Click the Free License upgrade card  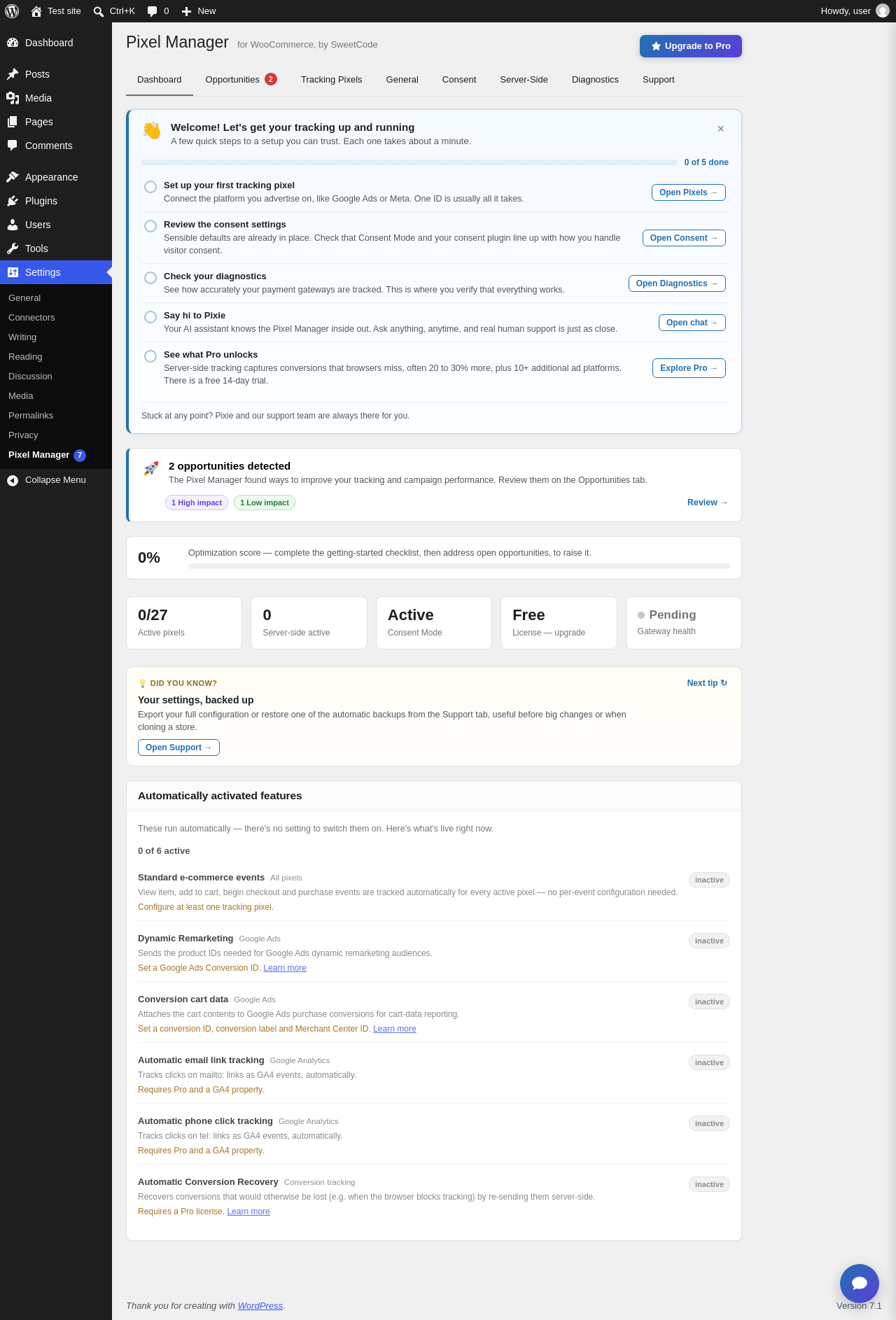pyautogui.click(x=559, y=623)
